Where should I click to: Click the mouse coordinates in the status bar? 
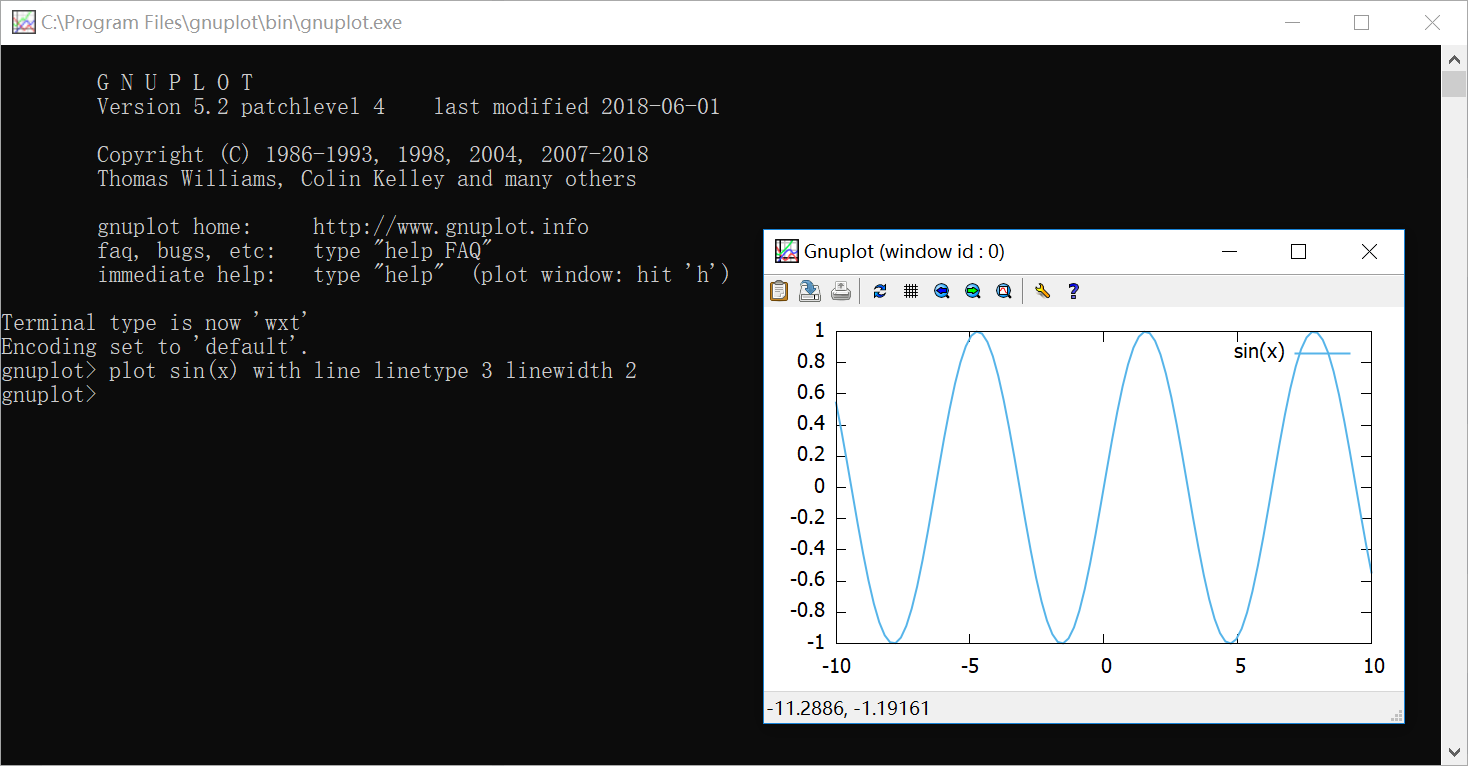[x=848, y=708]
